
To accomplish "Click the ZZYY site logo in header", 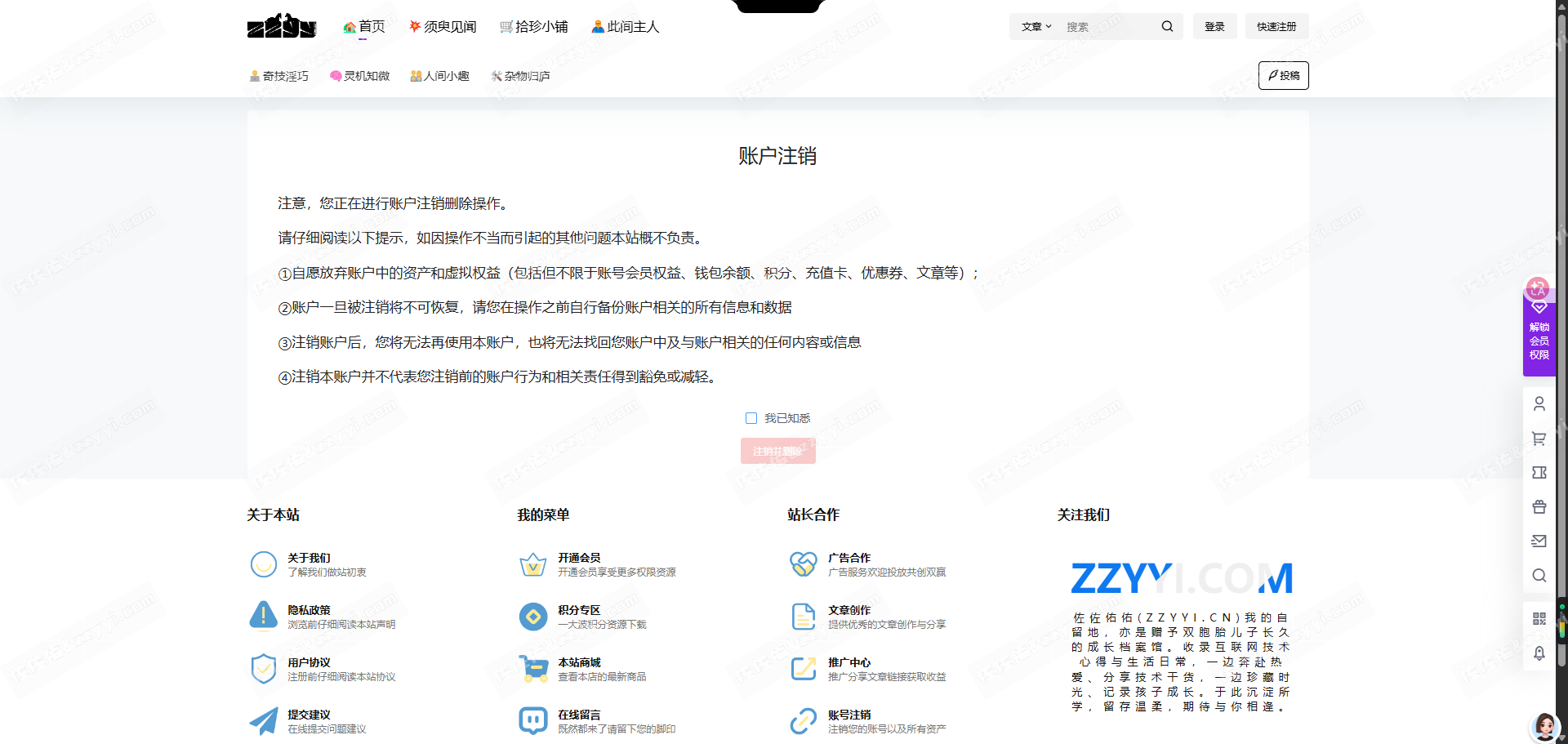I will click(x=282, y=26).
